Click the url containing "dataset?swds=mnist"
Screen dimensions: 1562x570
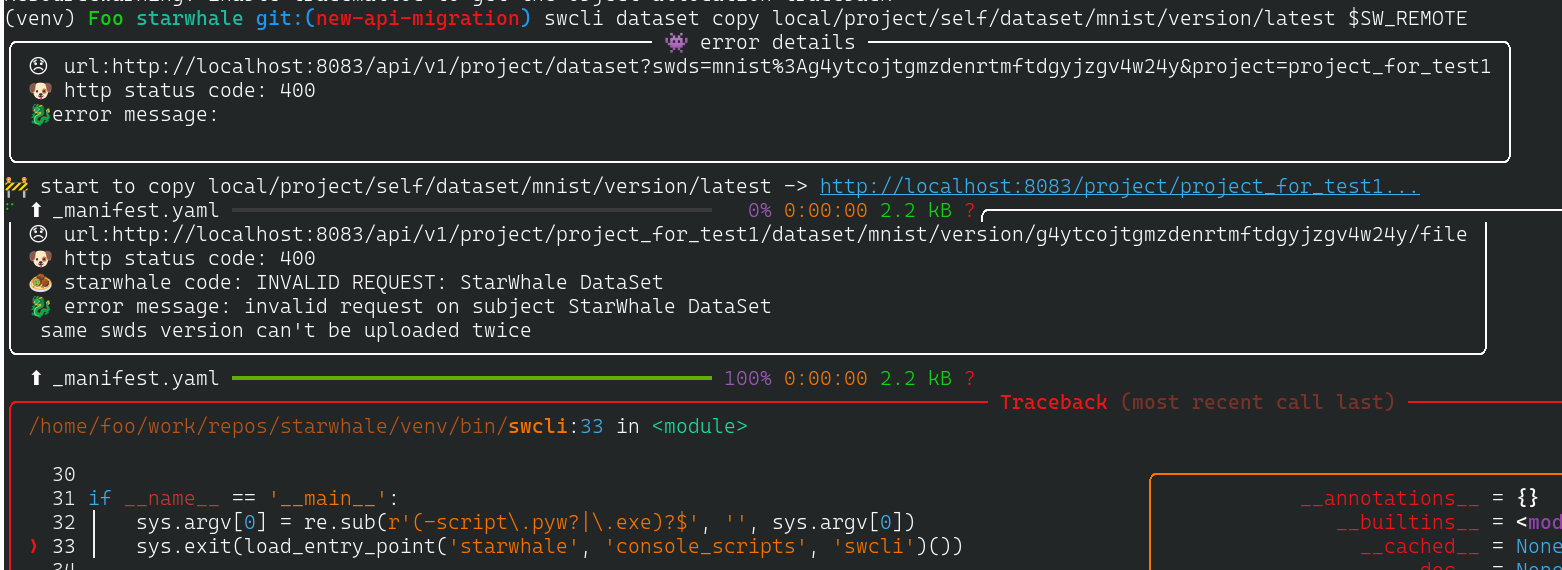pyautogui.click(x=777, y=67)
